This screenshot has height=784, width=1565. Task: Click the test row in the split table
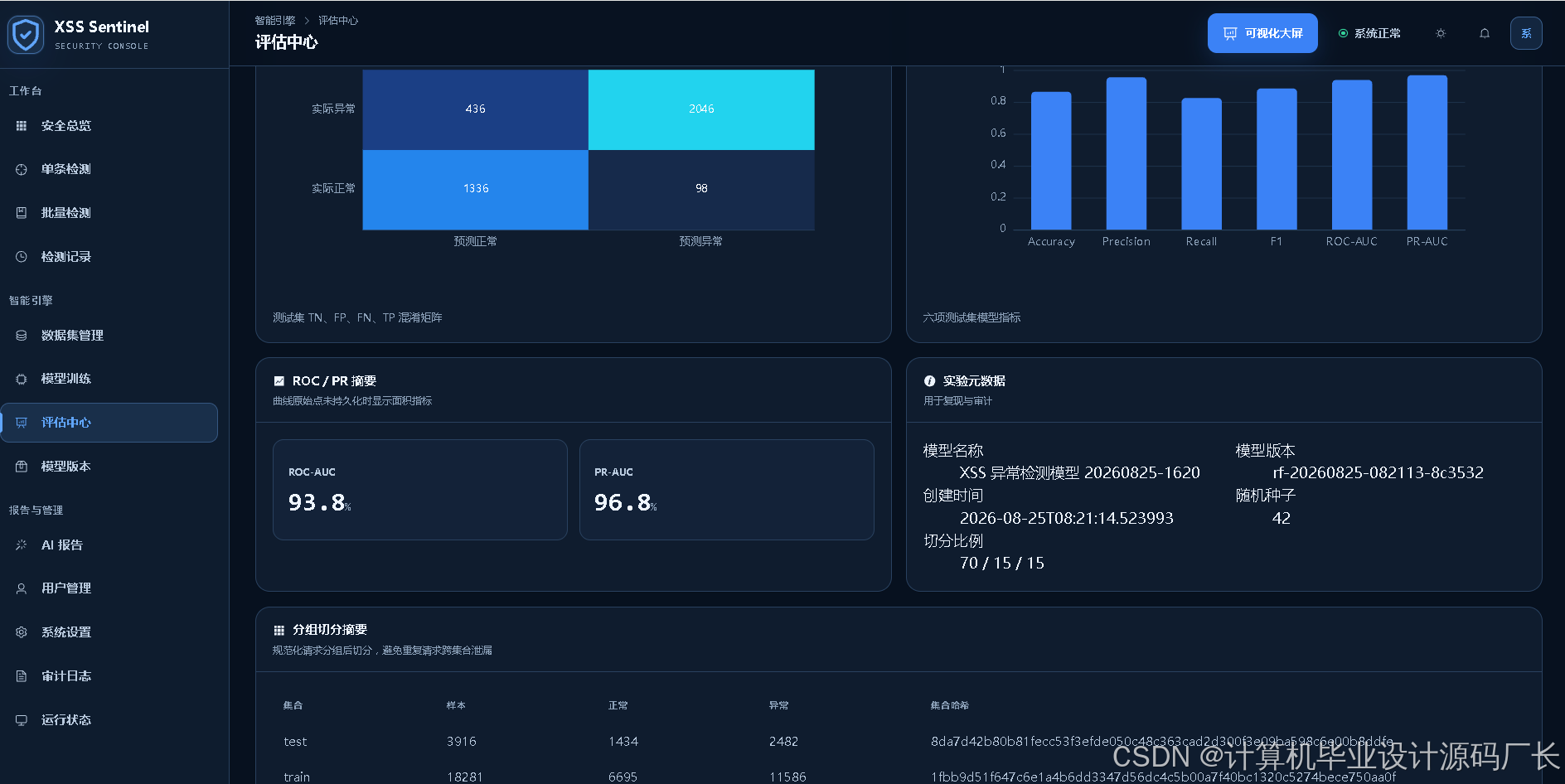tap(899, 742)
